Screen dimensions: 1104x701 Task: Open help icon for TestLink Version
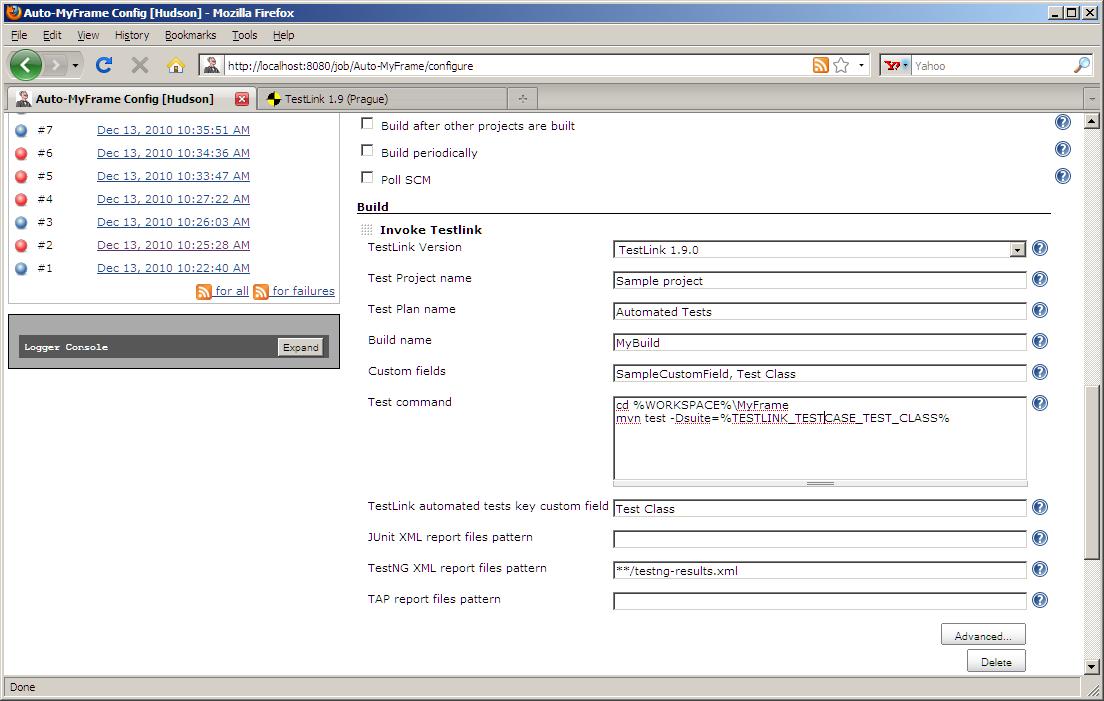1039,249
